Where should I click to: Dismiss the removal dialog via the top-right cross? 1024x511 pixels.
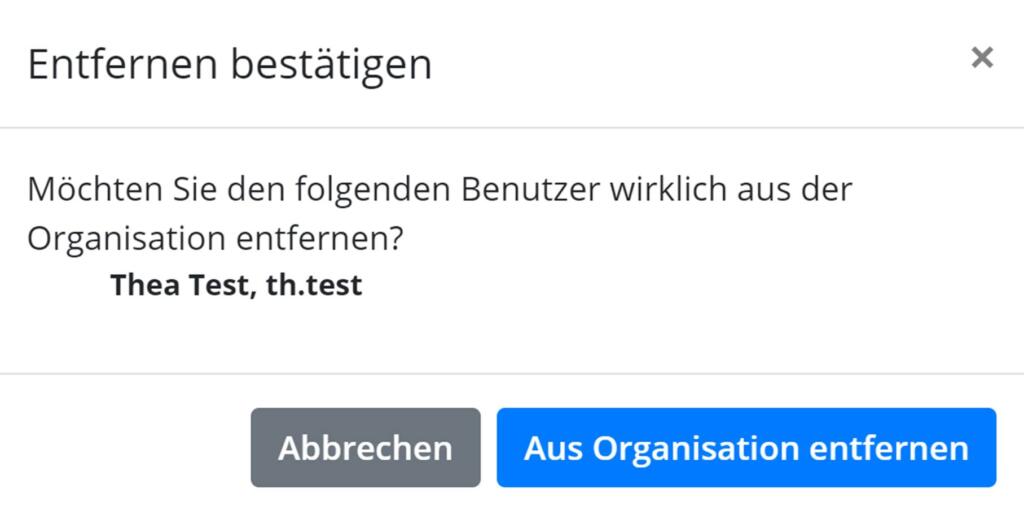pos(982,58)
